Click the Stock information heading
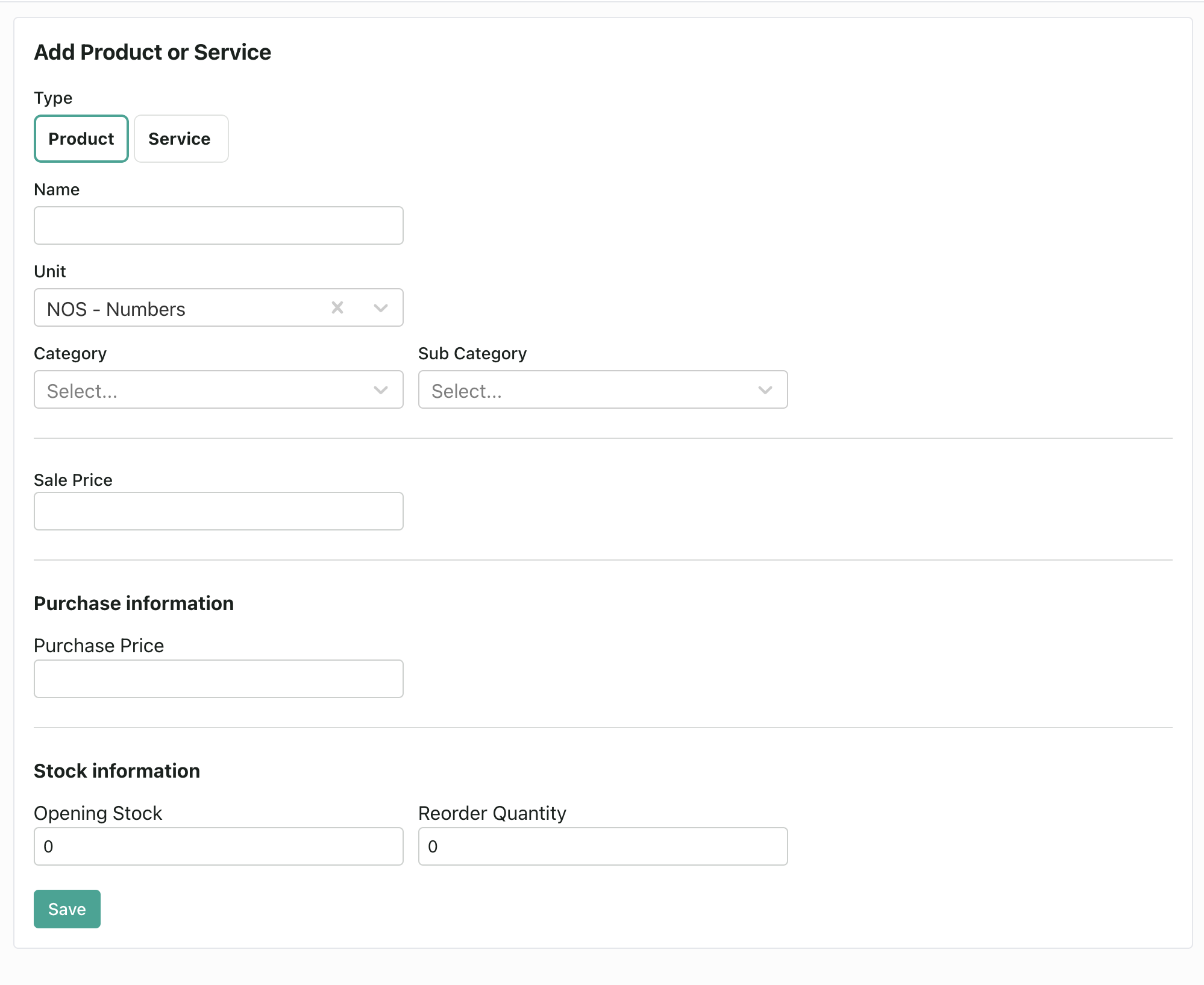The width and height of the screenshot is (1204, 985). (117, 770)
